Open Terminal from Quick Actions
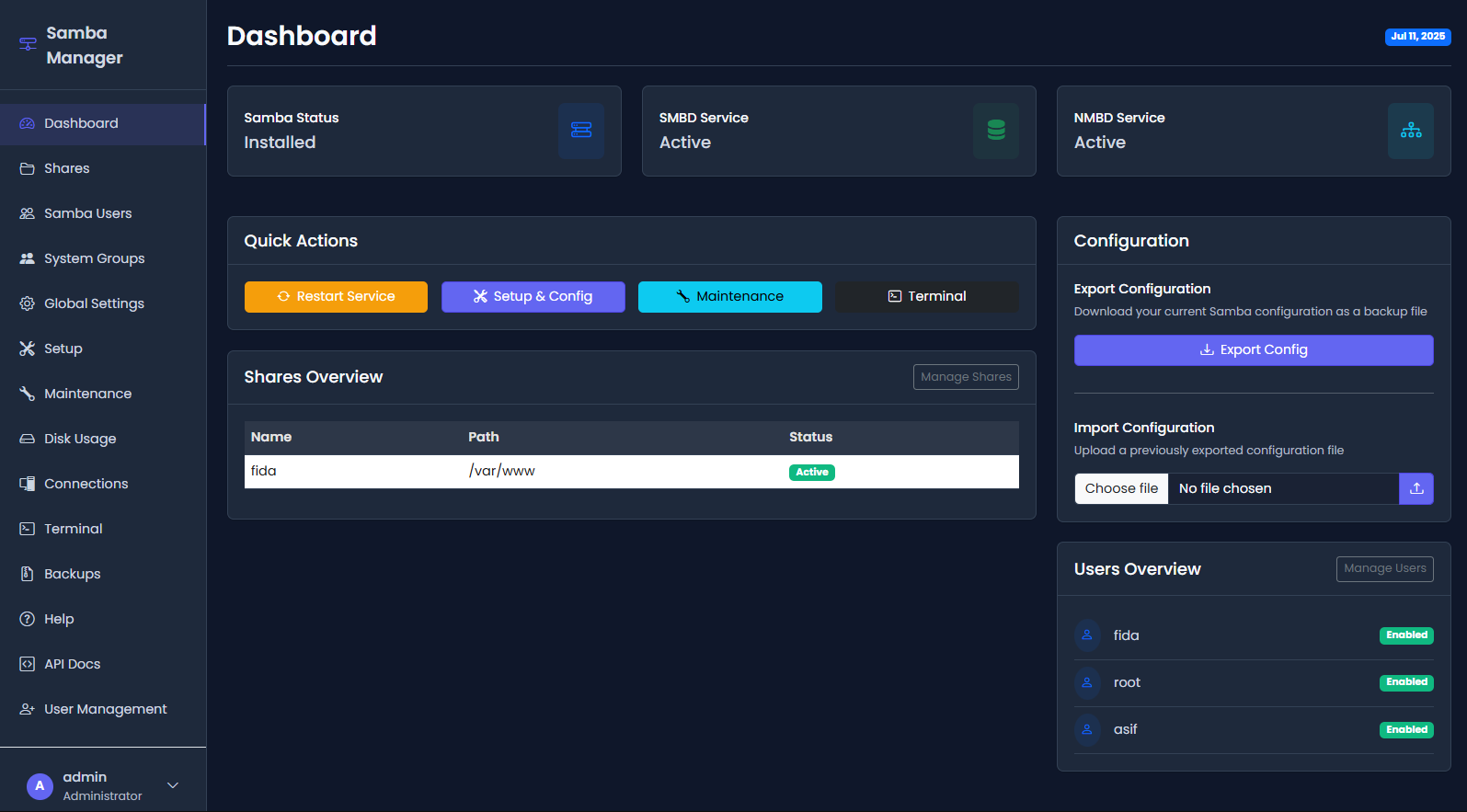This screenshot has width=1467, height=812. [x=927, y=297]
